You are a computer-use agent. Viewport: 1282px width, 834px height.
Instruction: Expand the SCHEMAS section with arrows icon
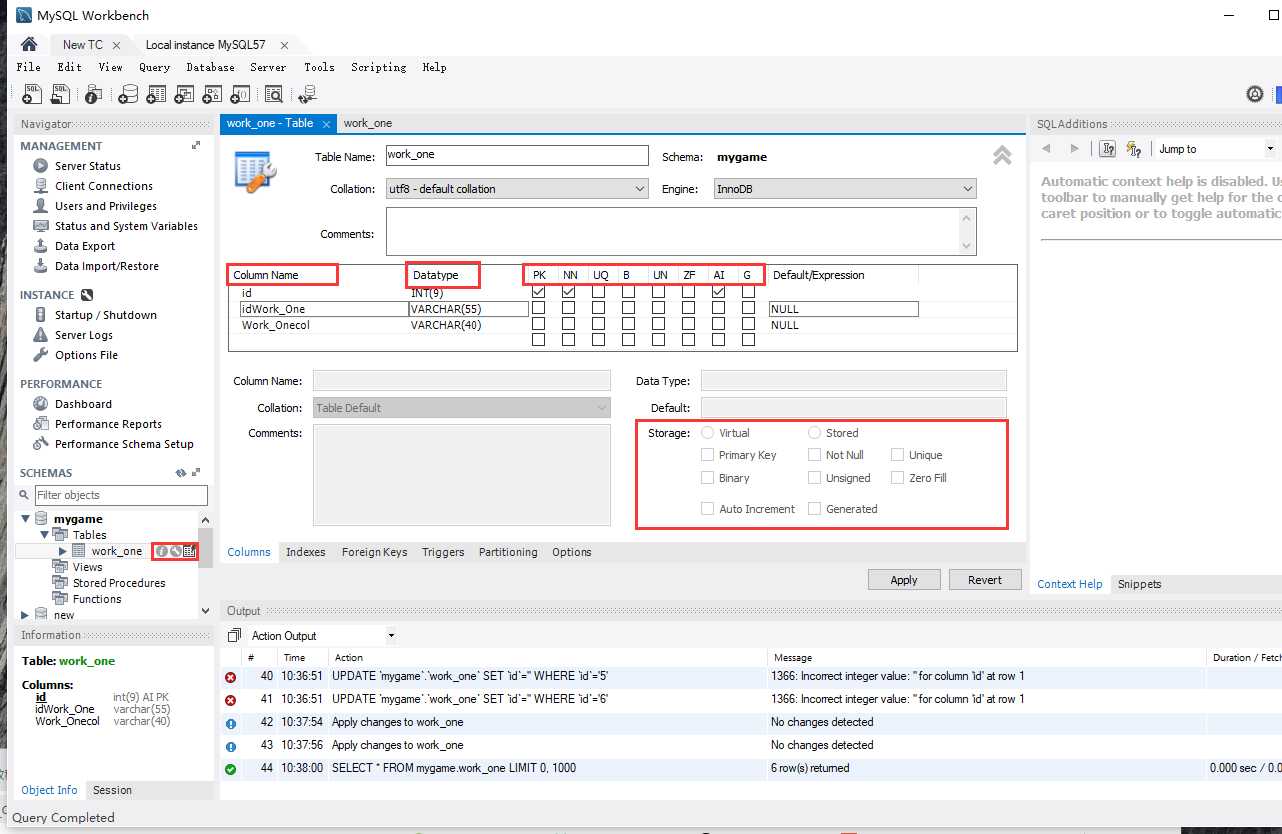tap(196, 473)
